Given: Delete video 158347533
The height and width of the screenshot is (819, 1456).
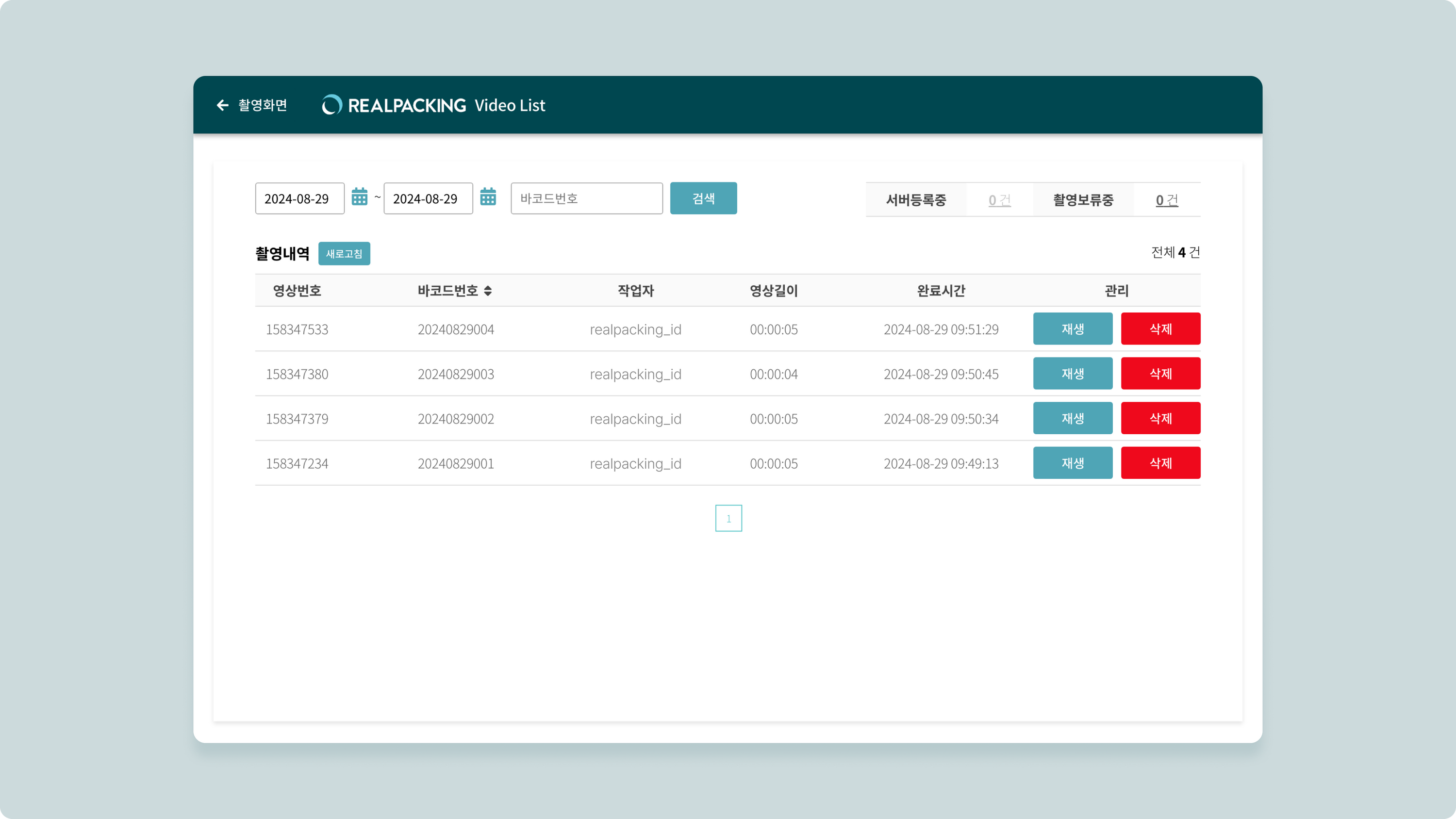Looking at the screenshot, I should [x=1160, y=329].
